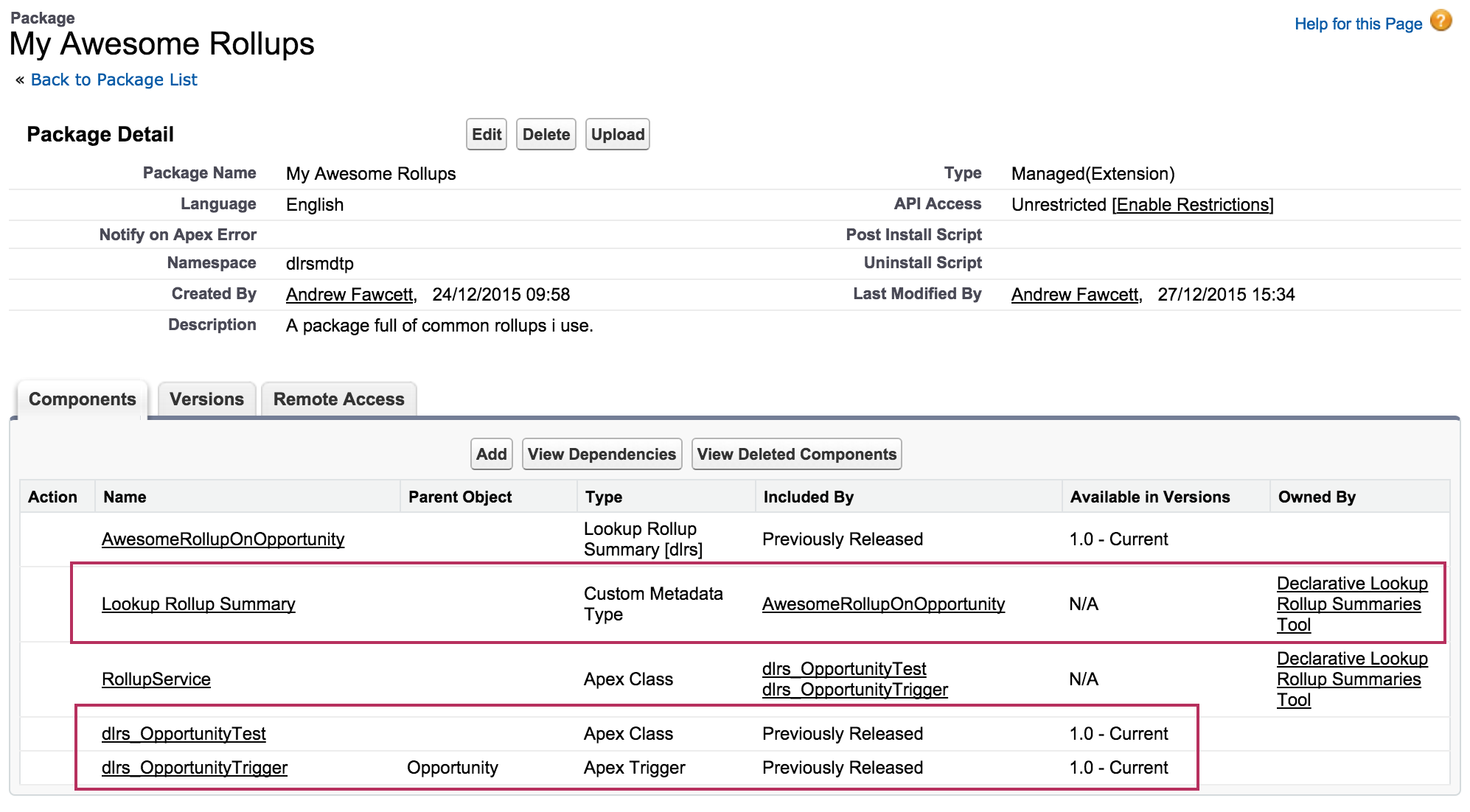Click View Dependencies button
Screen dimensions: 1470x812
(x=602, y=454)
